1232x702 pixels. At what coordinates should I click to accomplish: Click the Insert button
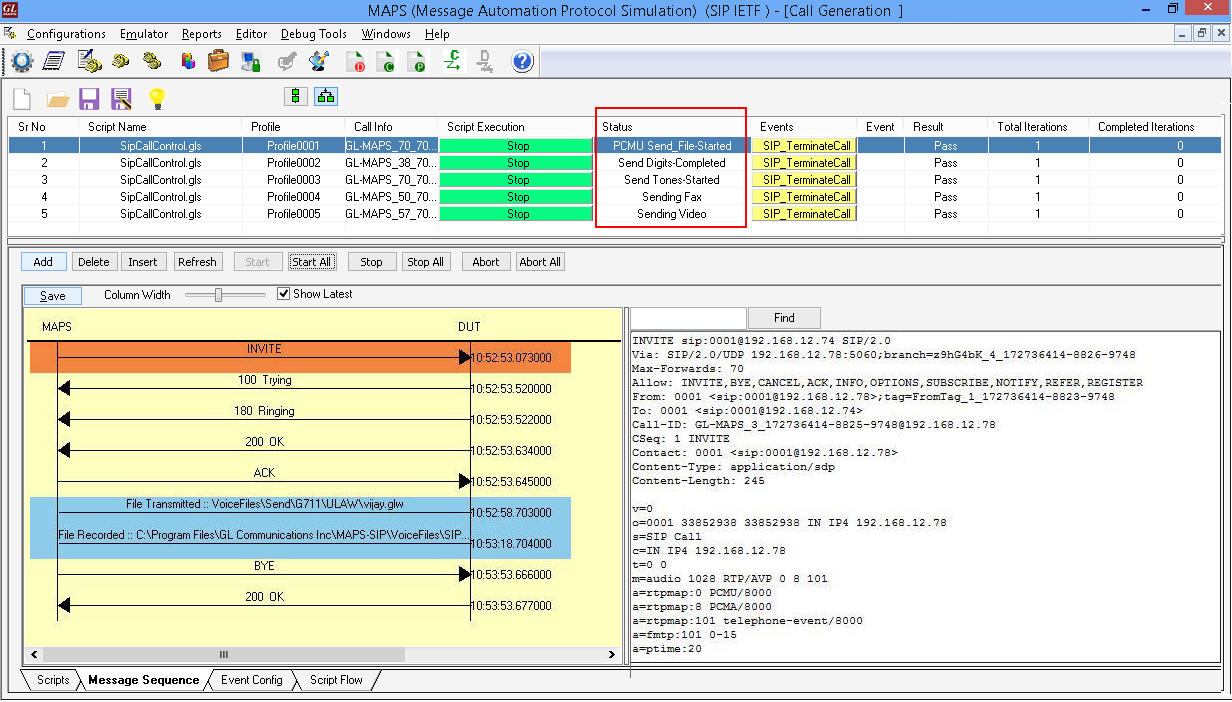click(x=143, y=262)
